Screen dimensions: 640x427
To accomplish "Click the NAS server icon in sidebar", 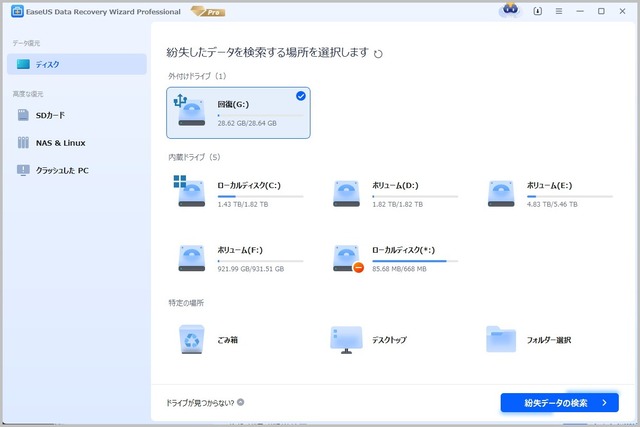I will tap(23, 142).
